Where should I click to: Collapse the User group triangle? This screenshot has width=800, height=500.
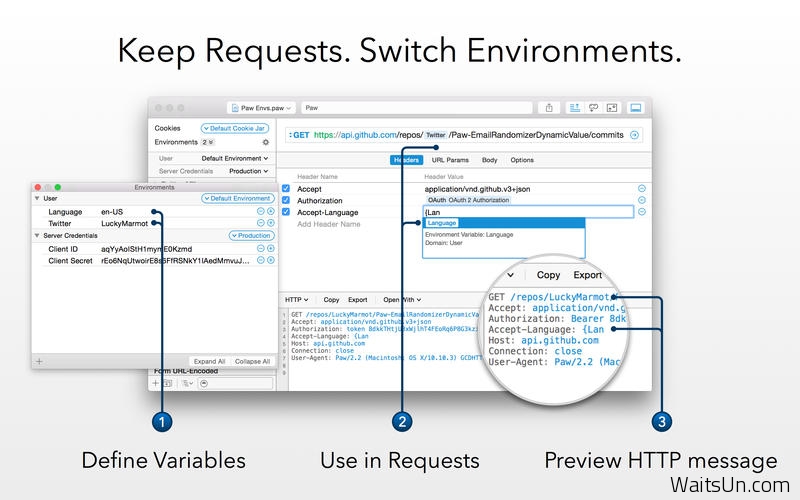click(37, 198)
